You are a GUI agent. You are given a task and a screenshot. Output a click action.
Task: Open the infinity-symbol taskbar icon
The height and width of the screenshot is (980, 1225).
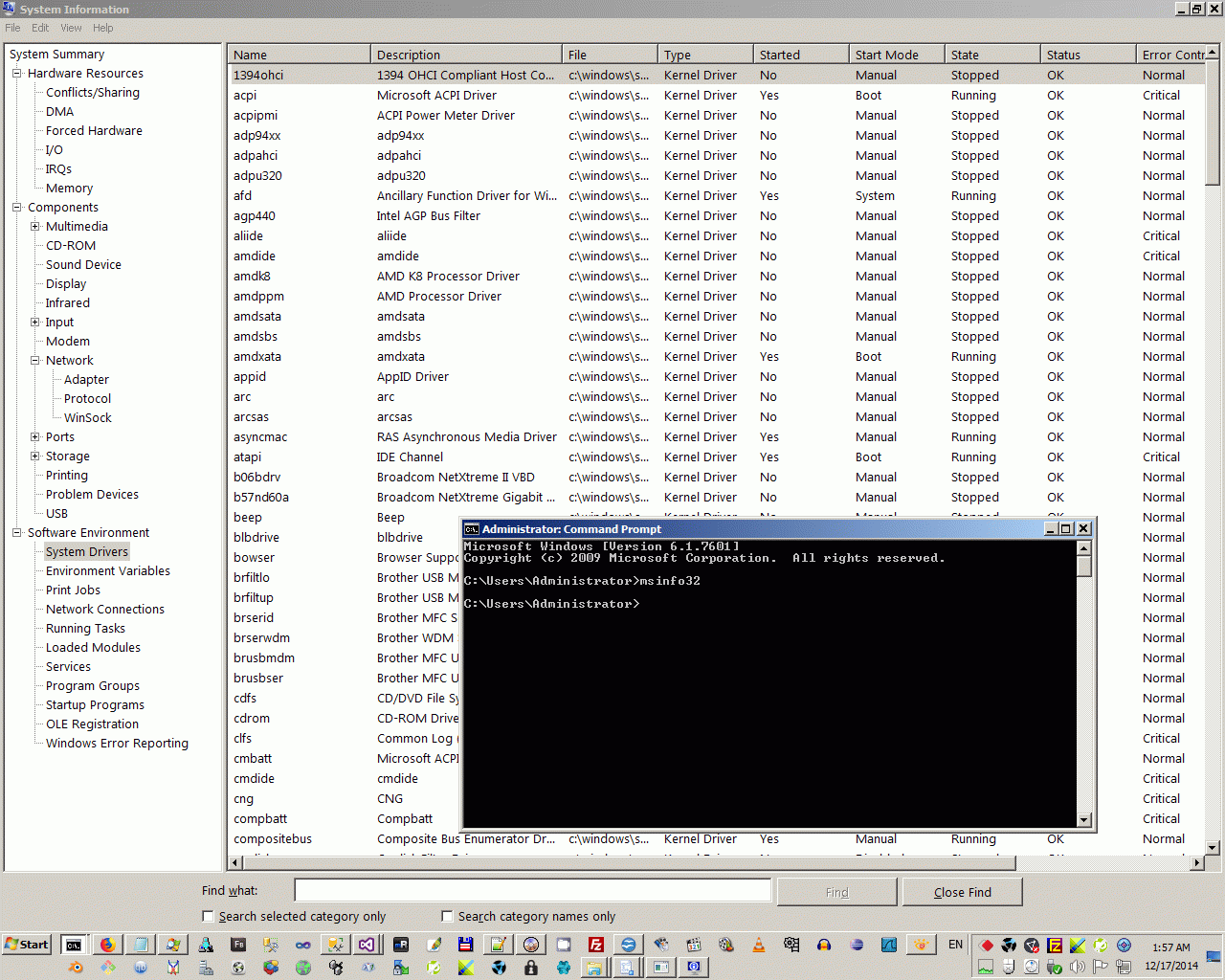[x=303, y=945]
